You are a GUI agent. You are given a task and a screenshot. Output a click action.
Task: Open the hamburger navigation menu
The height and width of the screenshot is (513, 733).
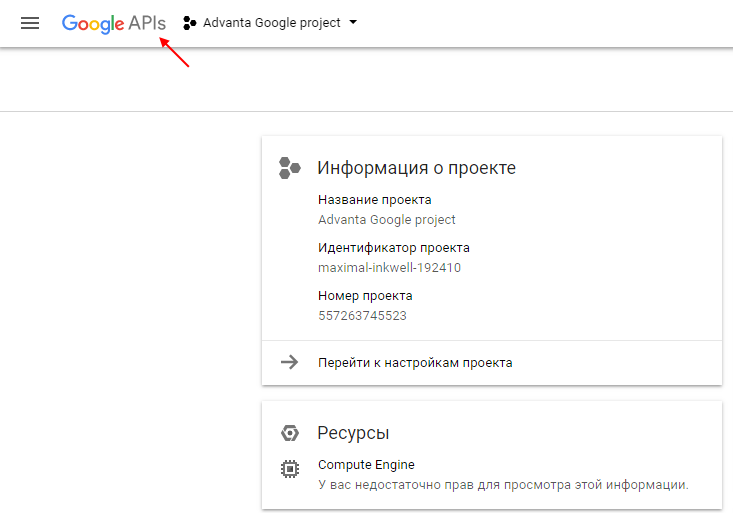click(x=30, y=23)
